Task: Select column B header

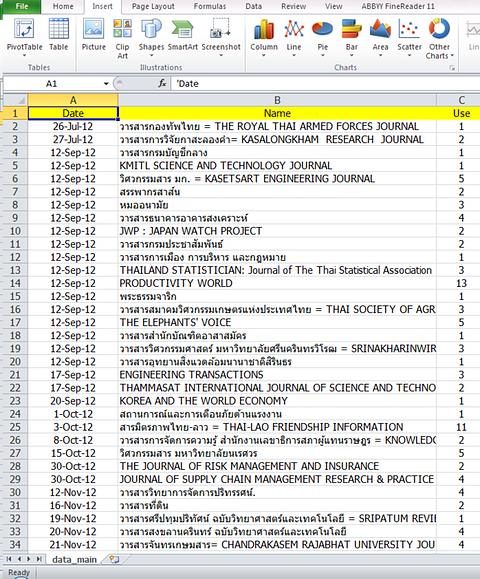Action: (x=277, y=100)
